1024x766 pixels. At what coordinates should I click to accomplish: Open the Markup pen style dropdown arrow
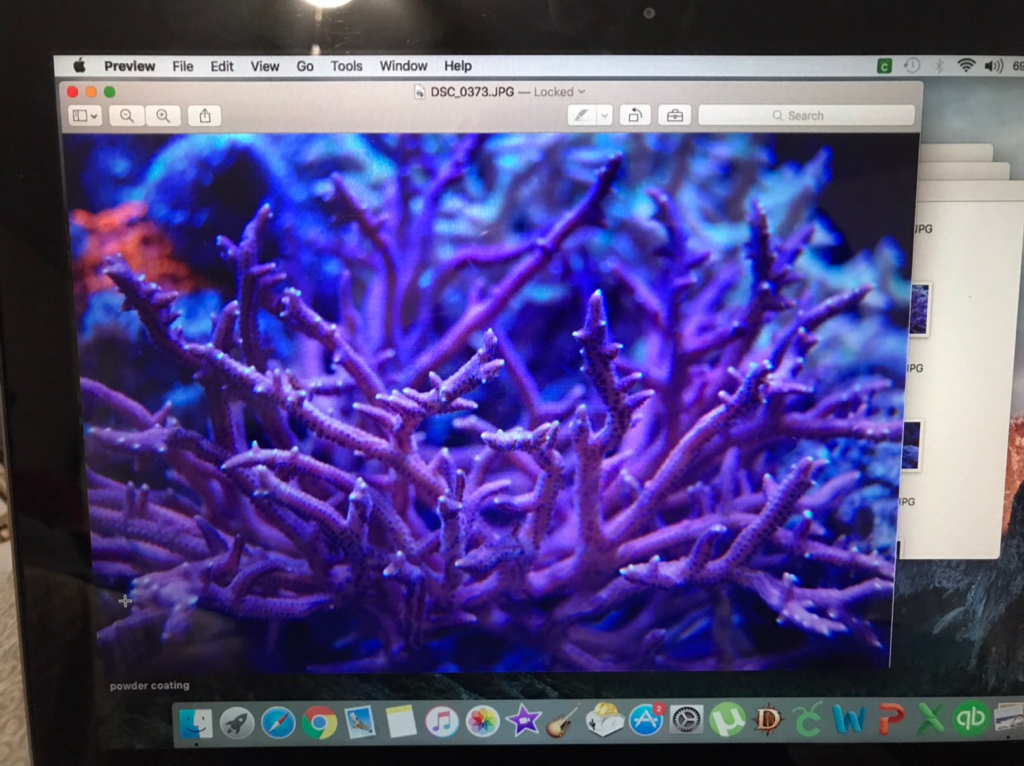click(x=605, y=116)
